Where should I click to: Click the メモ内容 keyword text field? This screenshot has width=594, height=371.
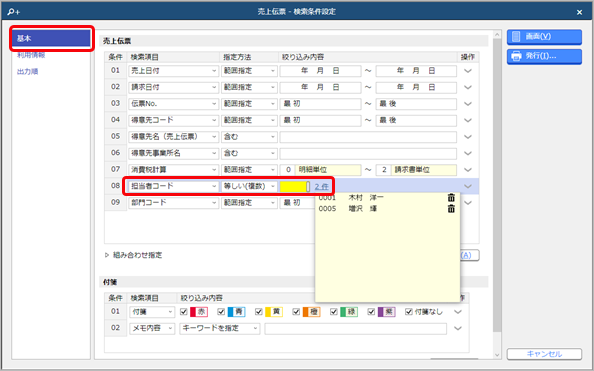[x=355, y=328]
